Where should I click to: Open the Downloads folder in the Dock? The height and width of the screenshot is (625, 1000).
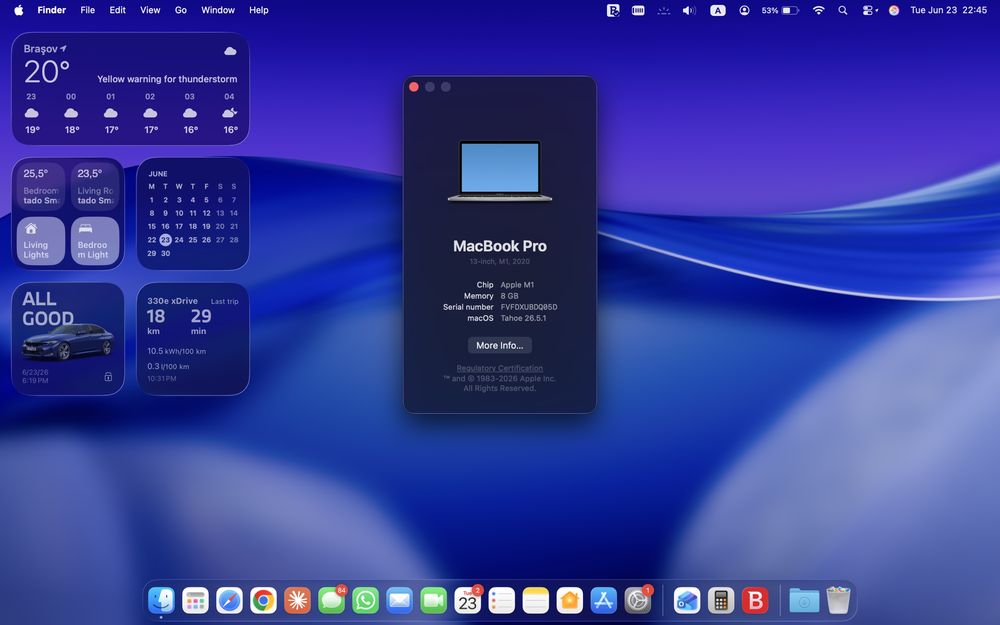click(x=804, y=600)
